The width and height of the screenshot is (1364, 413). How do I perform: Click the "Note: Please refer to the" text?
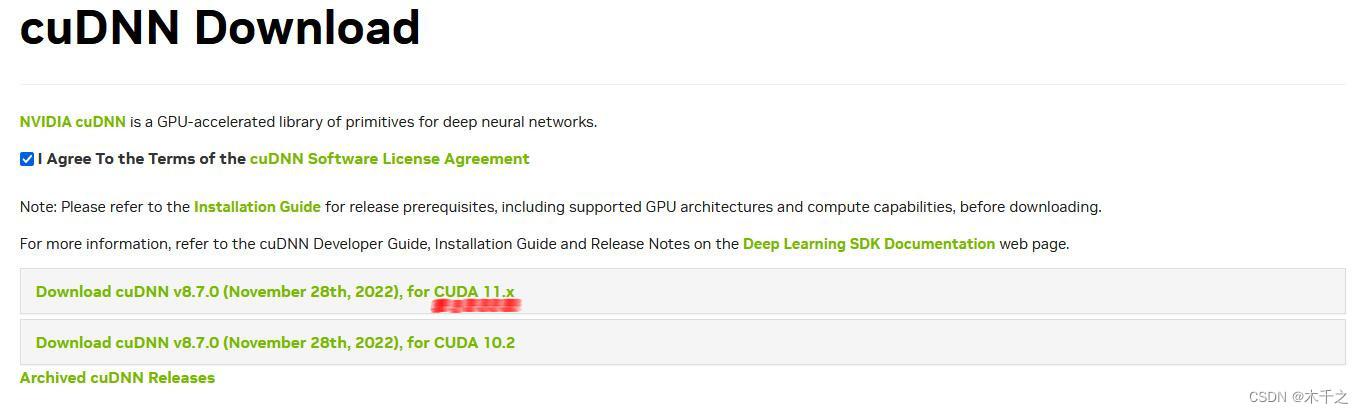pyautogui.click(x=105, y=207)
